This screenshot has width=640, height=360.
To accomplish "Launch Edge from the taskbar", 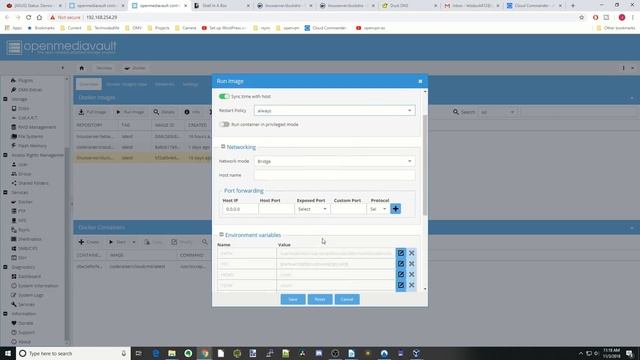I will 156,353.
